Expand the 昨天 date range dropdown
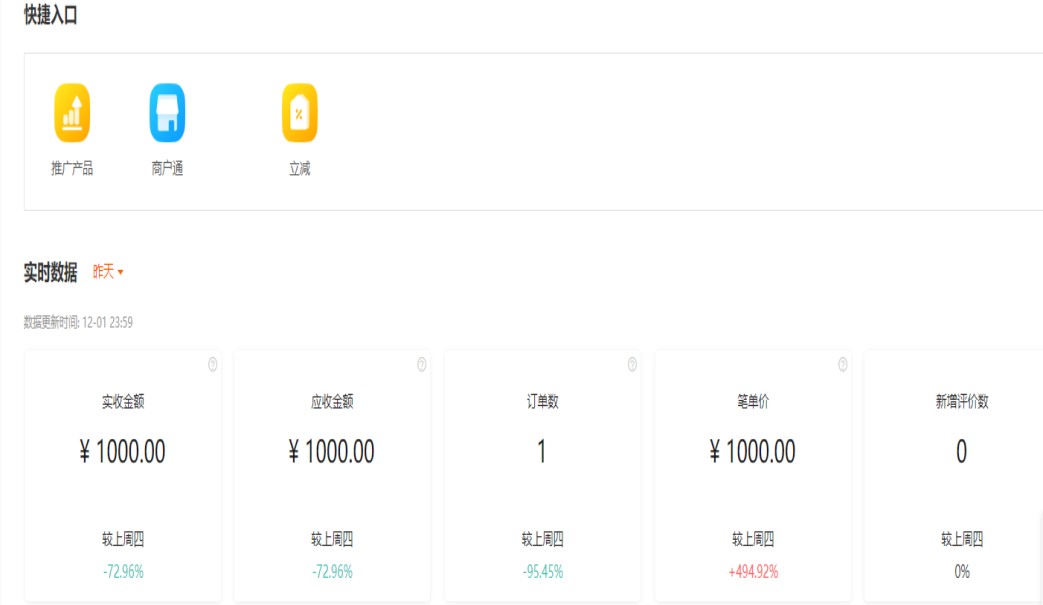The image size is (1043, 605). [108, 272]
